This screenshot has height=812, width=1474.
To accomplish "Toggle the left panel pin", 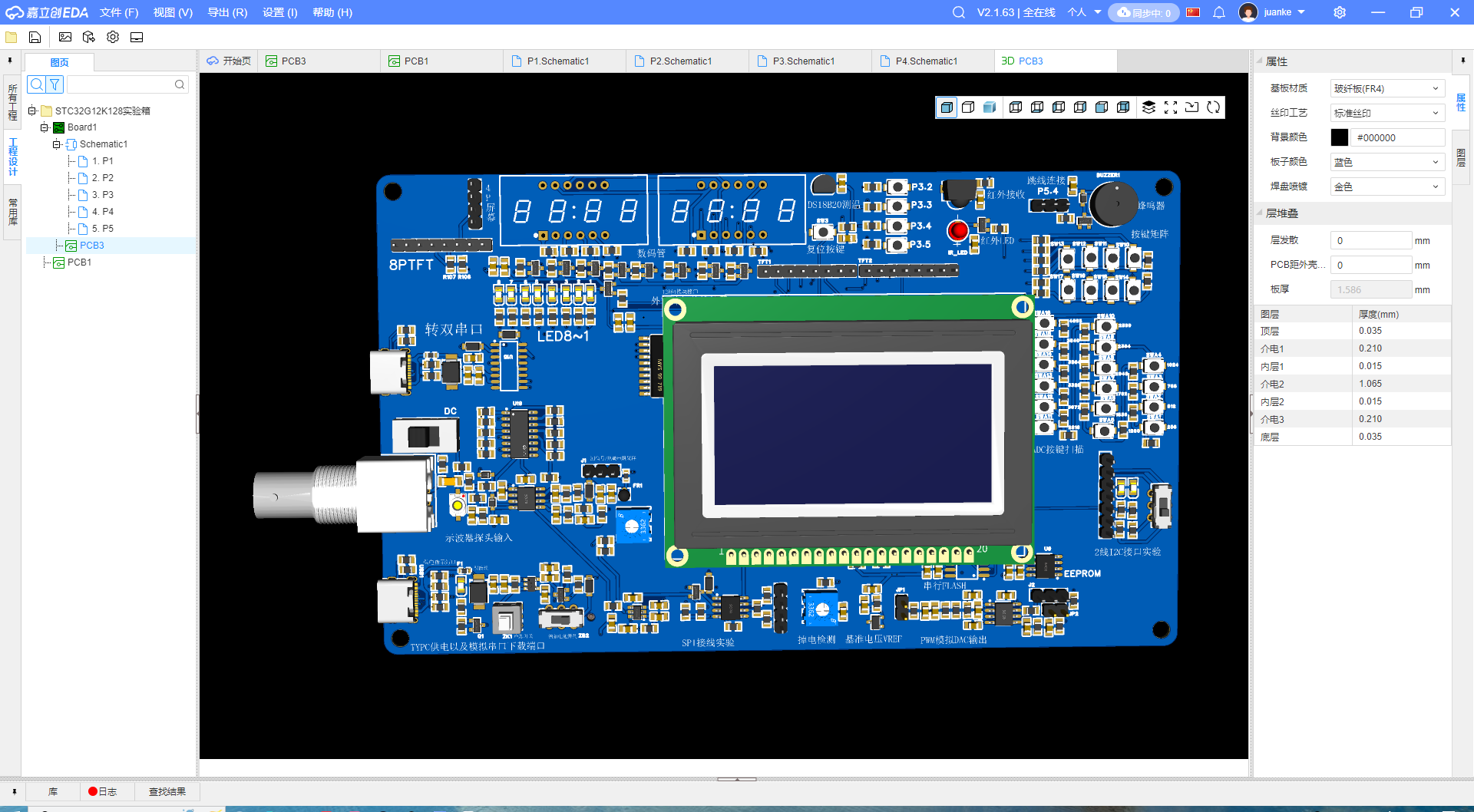I will 10,61.
